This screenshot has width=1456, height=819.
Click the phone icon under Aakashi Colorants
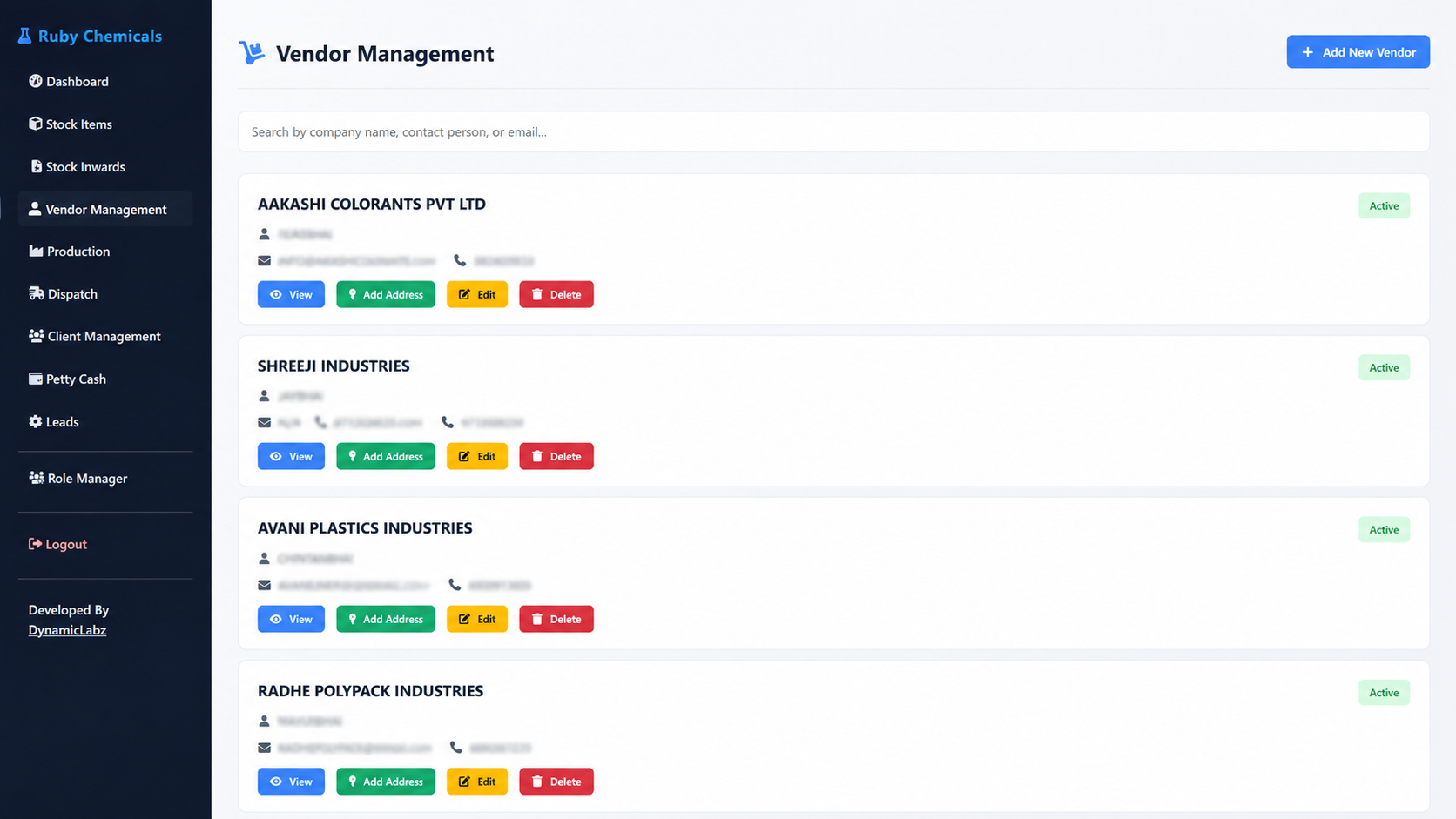pyautogui.click(x=460, y=260)
